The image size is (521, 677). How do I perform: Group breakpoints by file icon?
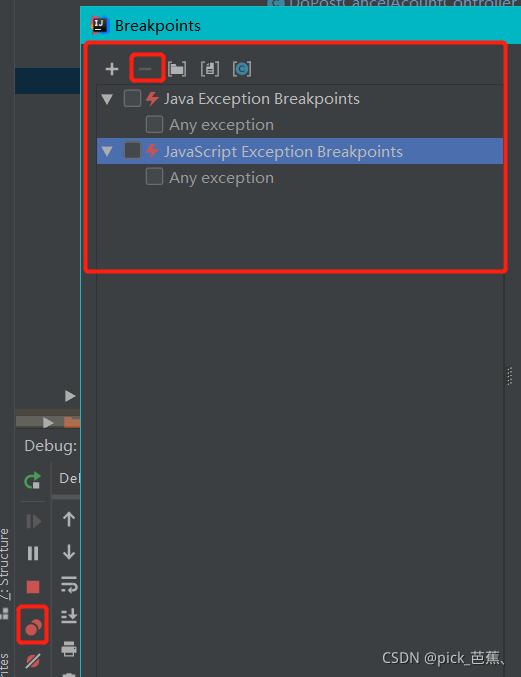tap(210, 69)
